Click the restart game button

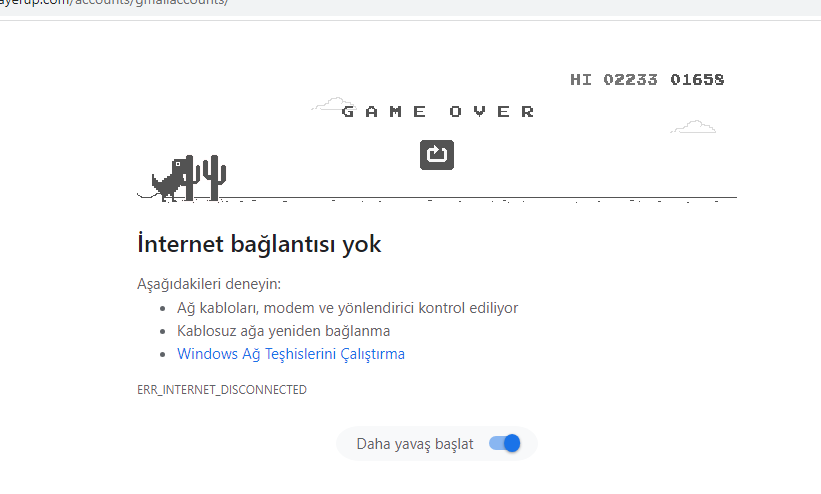click(437, 155)
